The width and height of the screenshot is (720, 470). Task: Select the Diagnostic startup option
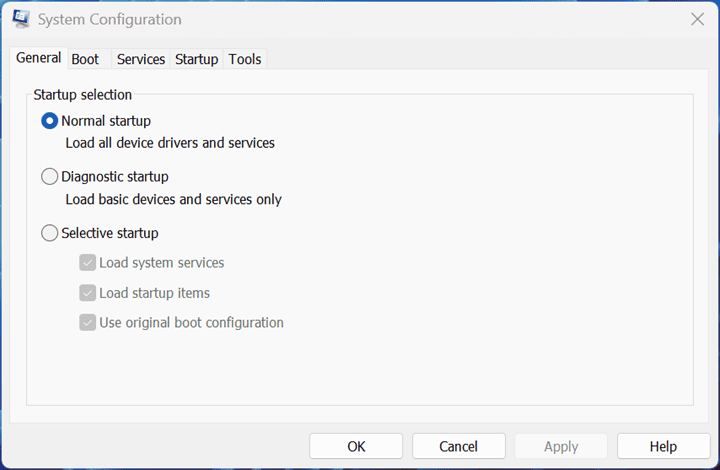click(50, 177)
